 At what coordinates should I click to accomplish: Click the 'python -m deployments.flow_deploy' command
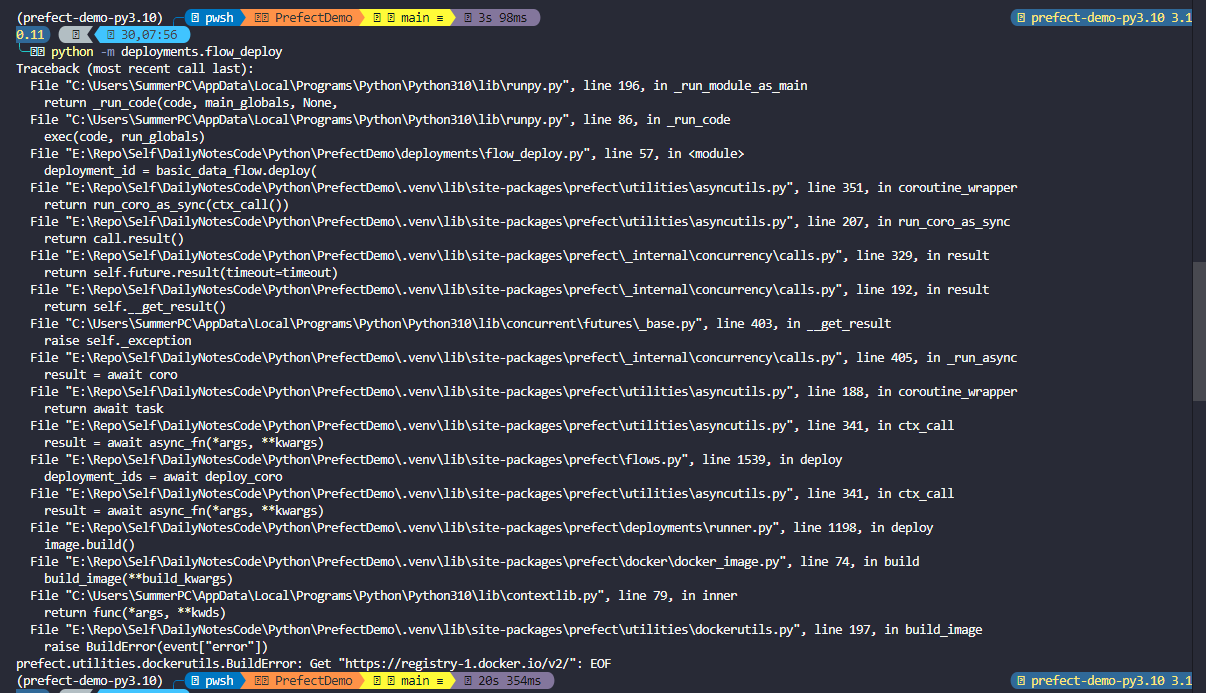(x=167, y=51)
